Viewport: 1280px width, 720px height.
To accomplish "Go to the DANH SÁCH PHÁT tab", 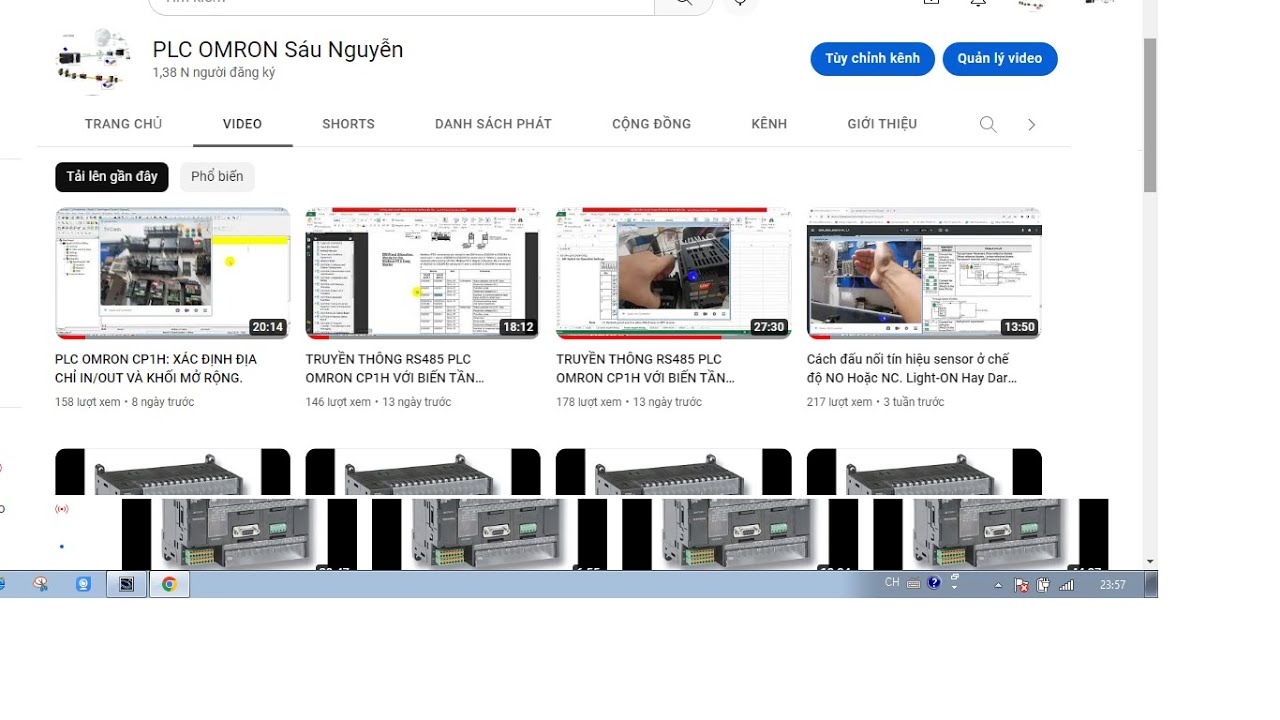I will click(493, 124).
